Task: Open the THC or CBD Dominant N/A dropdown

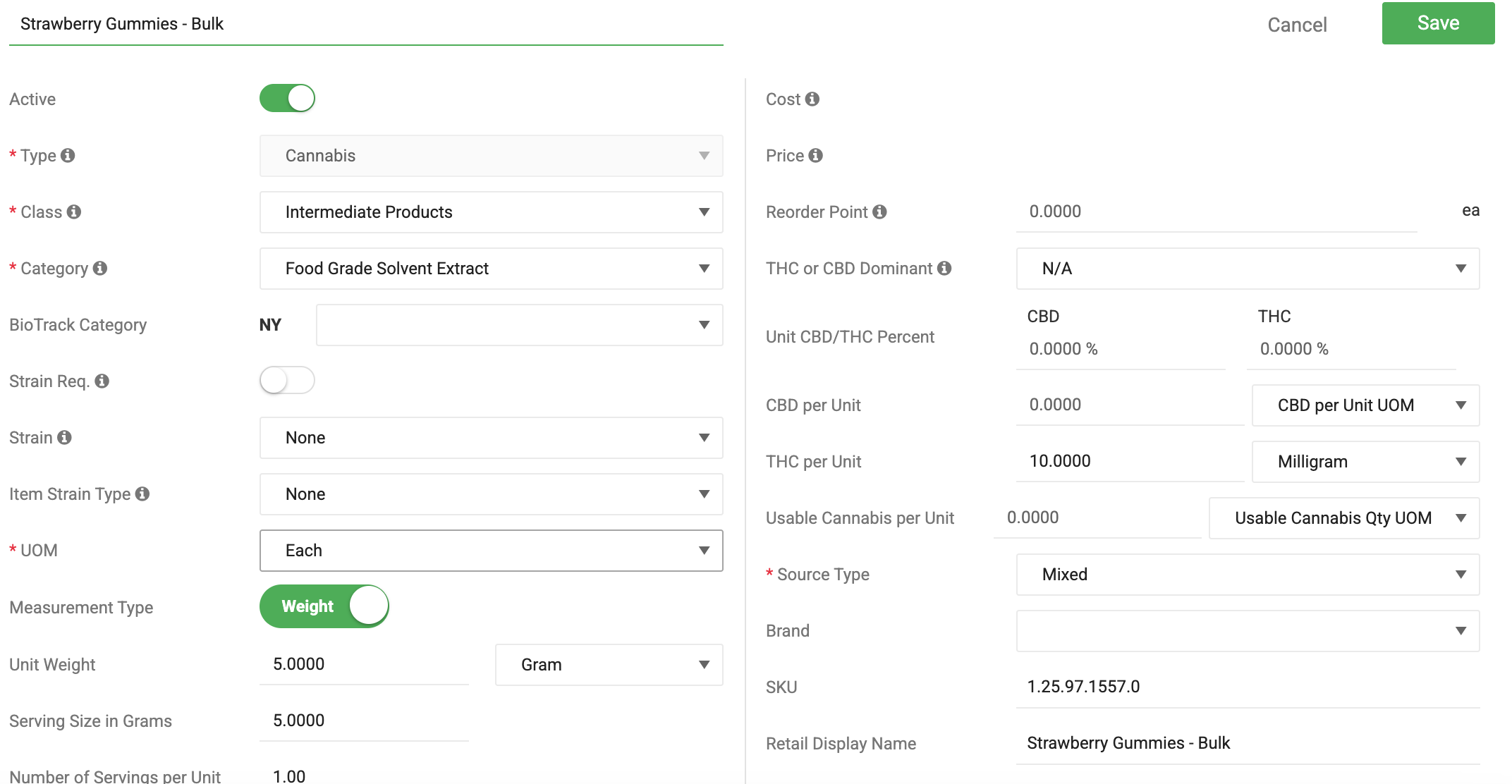Action: coord(1248,269)
